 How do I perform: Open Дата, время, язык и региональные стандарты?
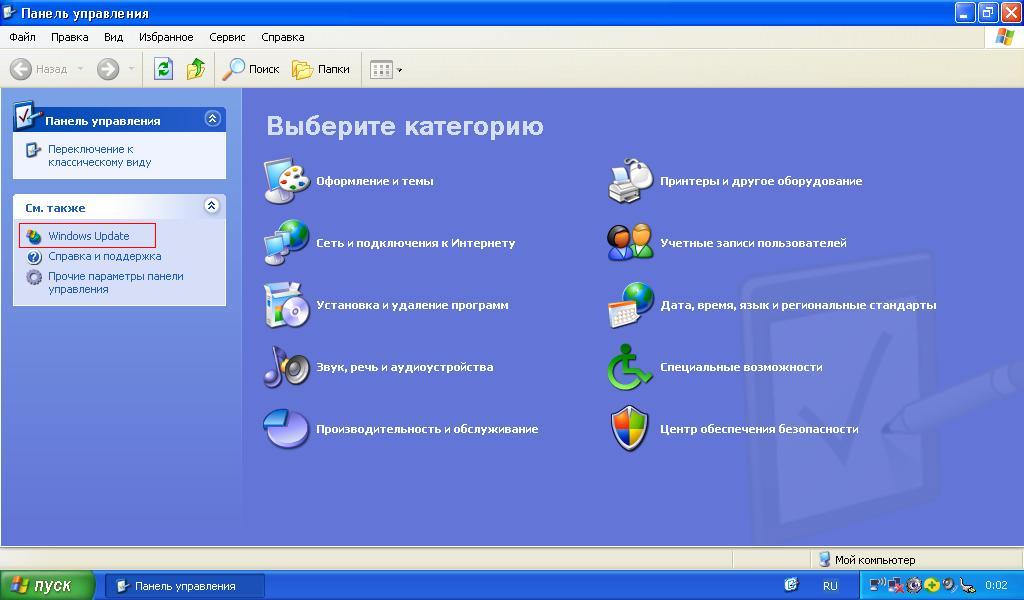click(798, 305)
